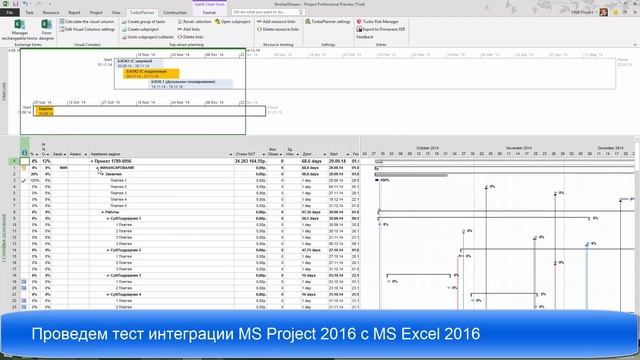Click the 24 203 164,55р. cost cell

[251, 161]
